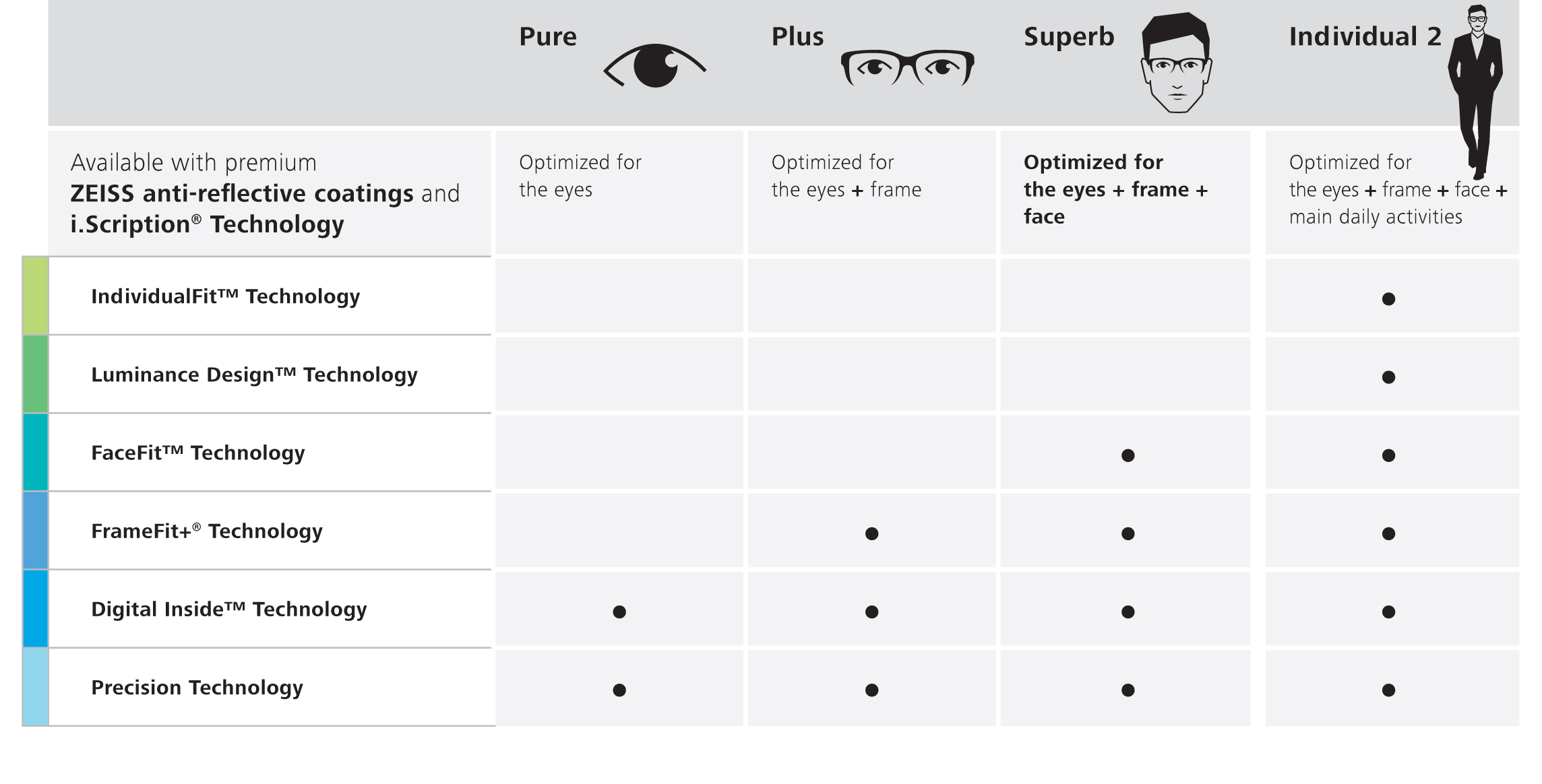The width and height of the screenshot is (1542, 784).
Task: Click the teal FaceFit color swatch
Action: pyautogui.click(x=36, y=452)
